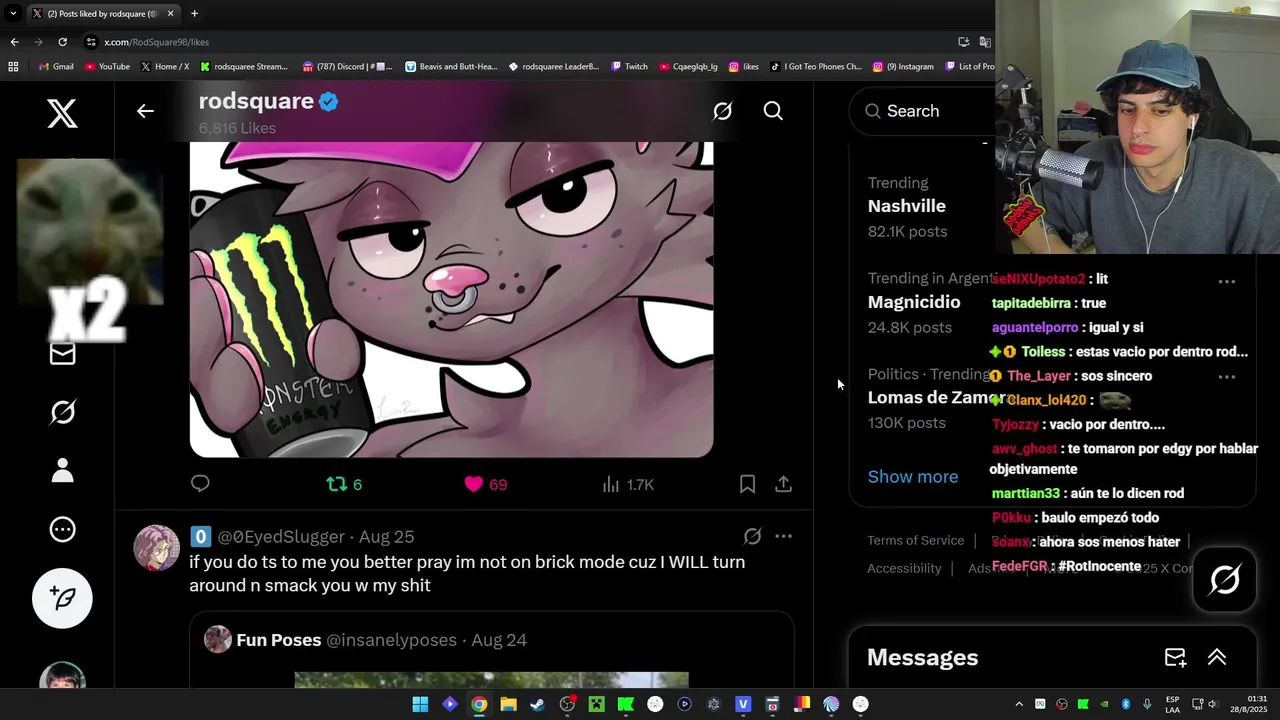
Task: Open Minecraft creeper icon in taskbar
Action: point(596,704)
